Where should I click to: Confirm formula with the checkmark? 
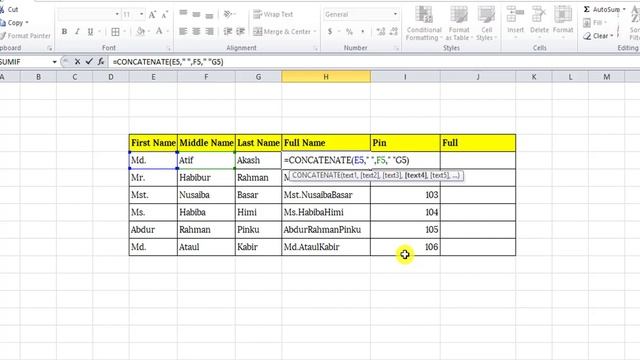coord(89,62)
